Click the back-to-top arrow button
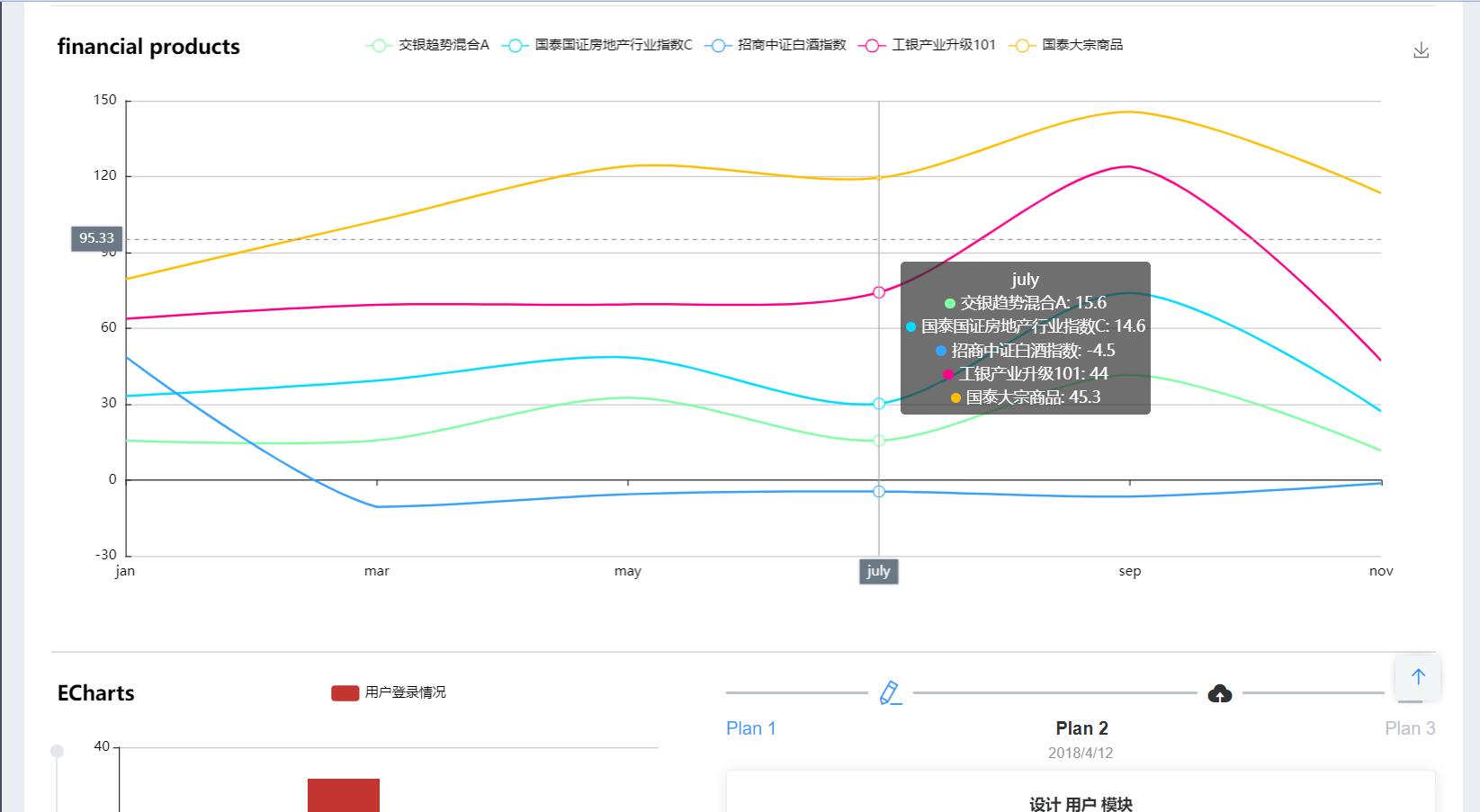1480x812 pixels. [1418, 677]
